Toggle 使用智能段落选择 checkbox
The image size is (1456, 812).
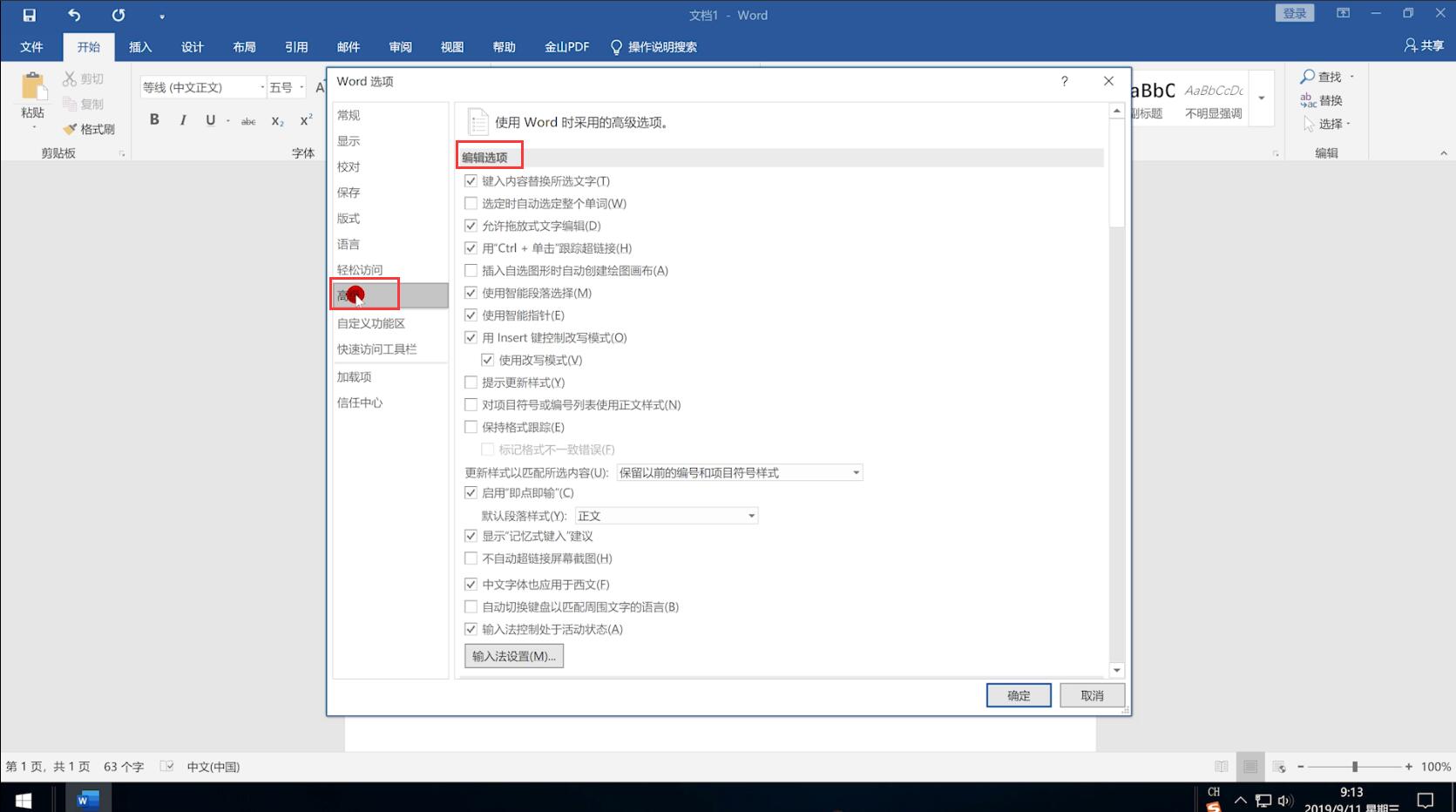(471, 293)
